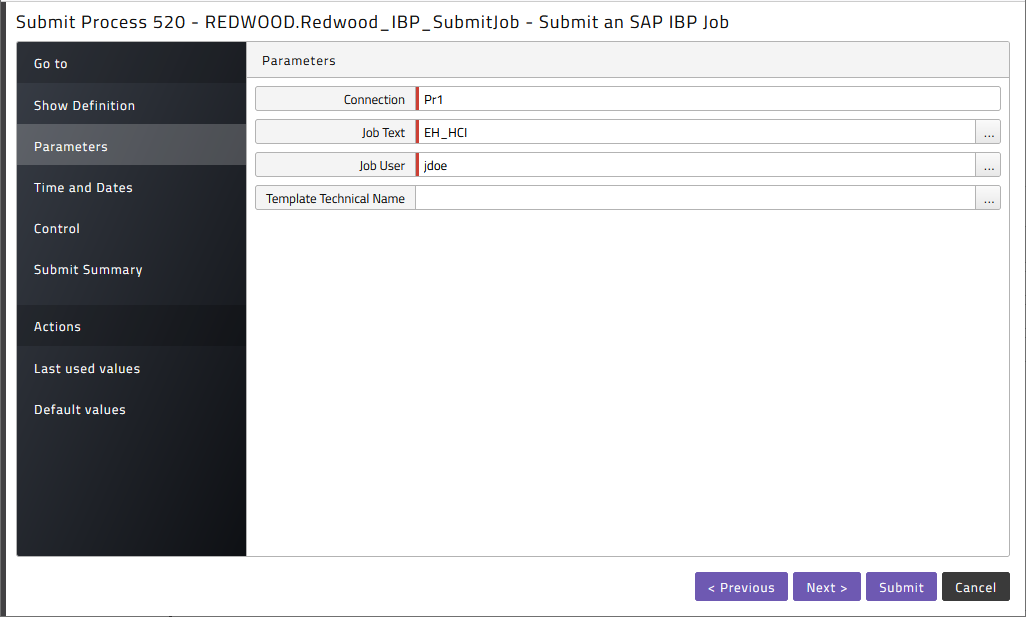Click the Parameters panel header
The width and height of the screenshot is (1026, 617).
click(628, 60)
